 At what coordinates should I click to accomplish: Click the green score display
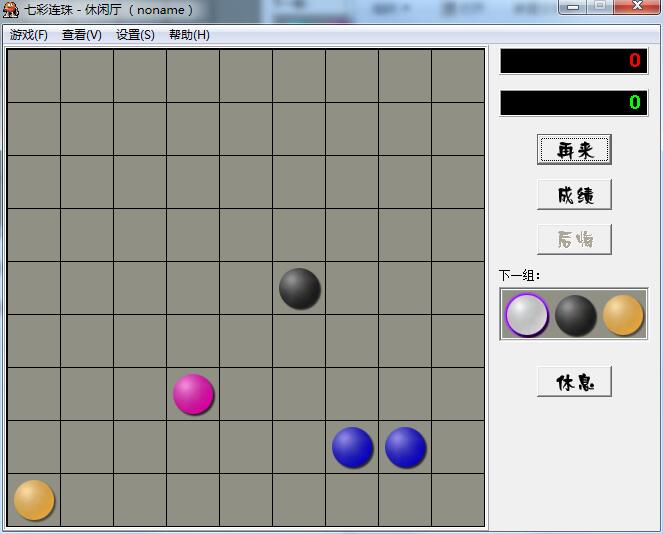[574, 102]
